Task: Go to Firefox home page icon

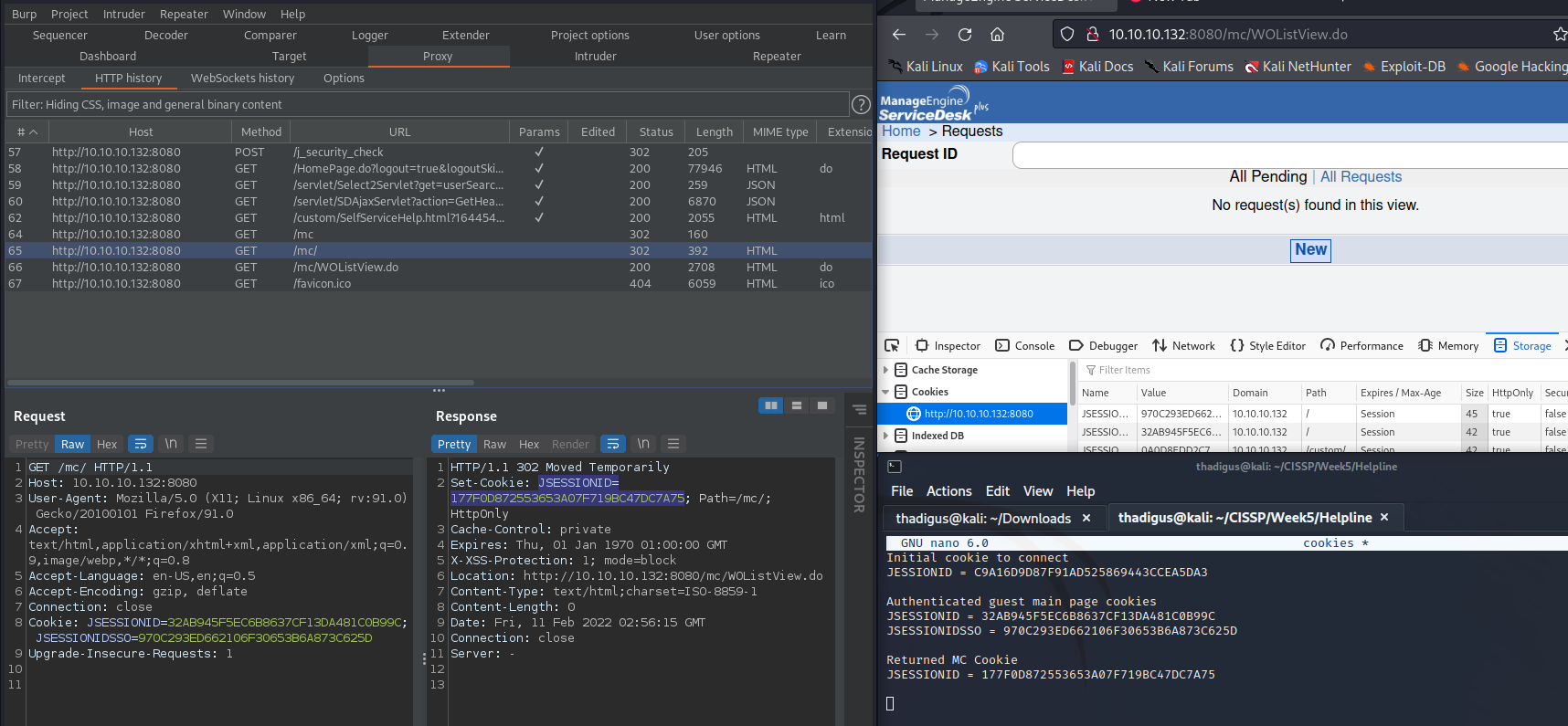Action: click(998, 35)
